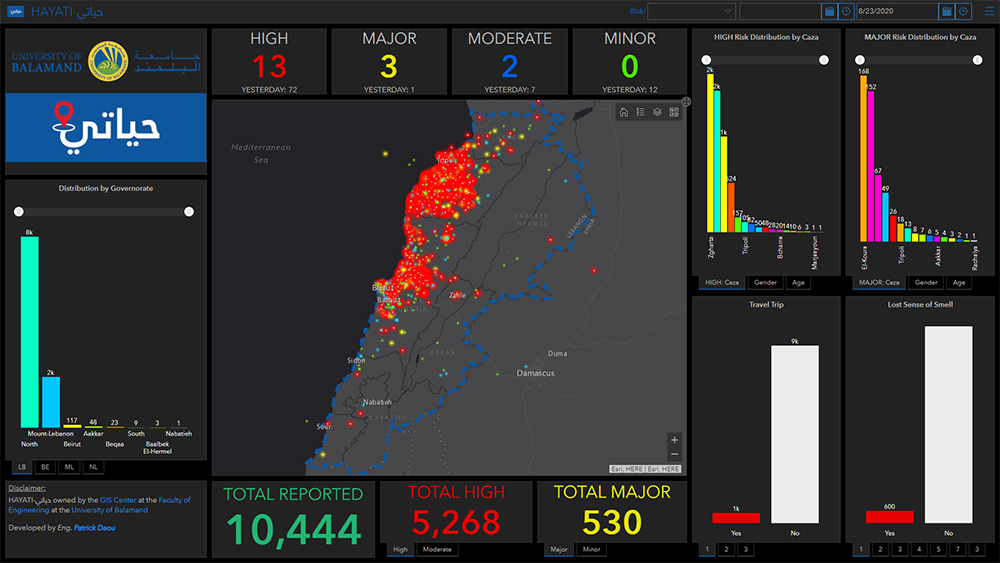Select Gender tab under HIGH Risk chart
This screenshot has height=563, width=1000.
[x=765, y=283]
